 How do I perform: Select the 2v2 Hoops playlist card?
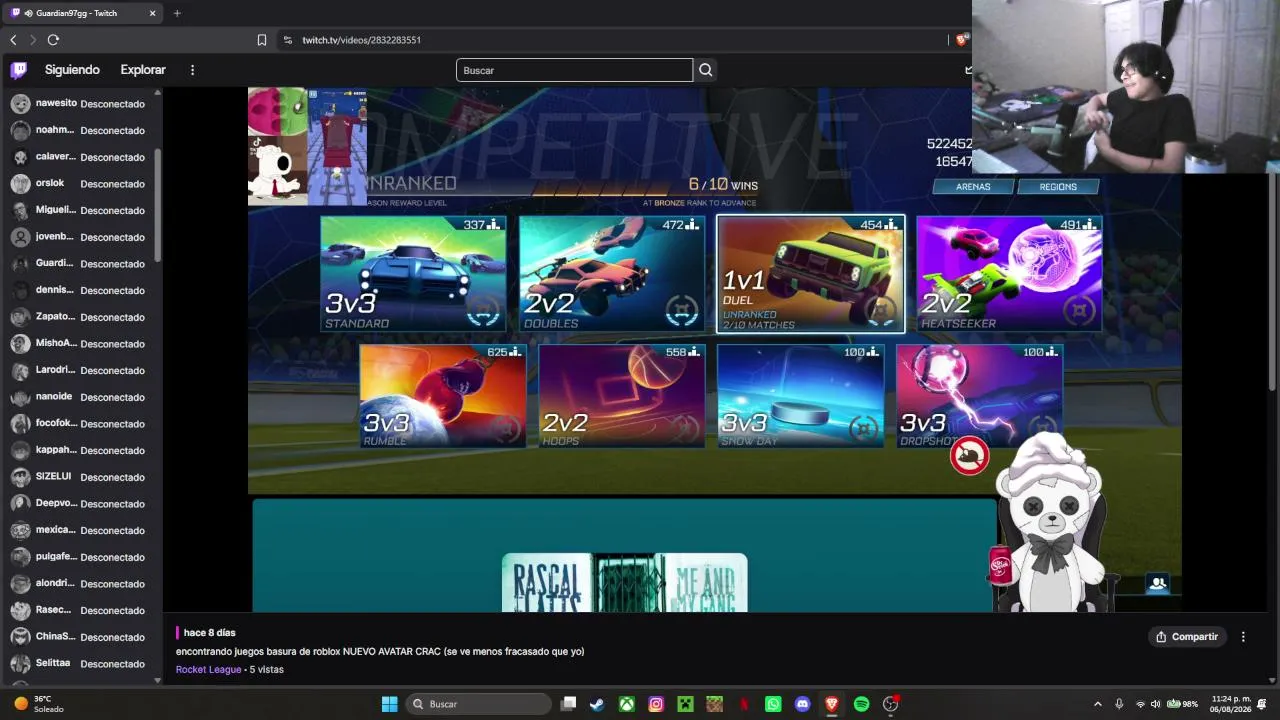click(622, 396)
